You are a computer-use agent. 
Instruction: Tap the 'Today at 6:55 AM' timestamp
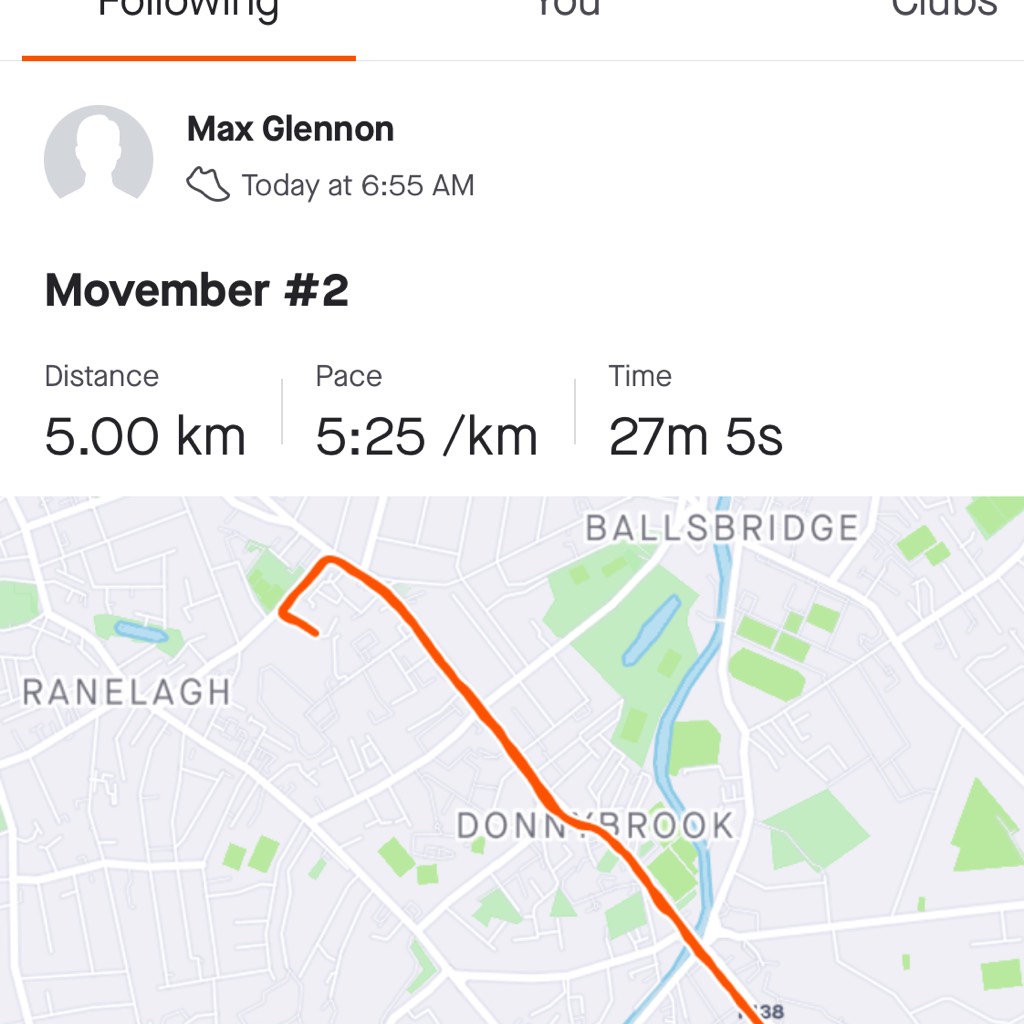(x=358, y=185)
